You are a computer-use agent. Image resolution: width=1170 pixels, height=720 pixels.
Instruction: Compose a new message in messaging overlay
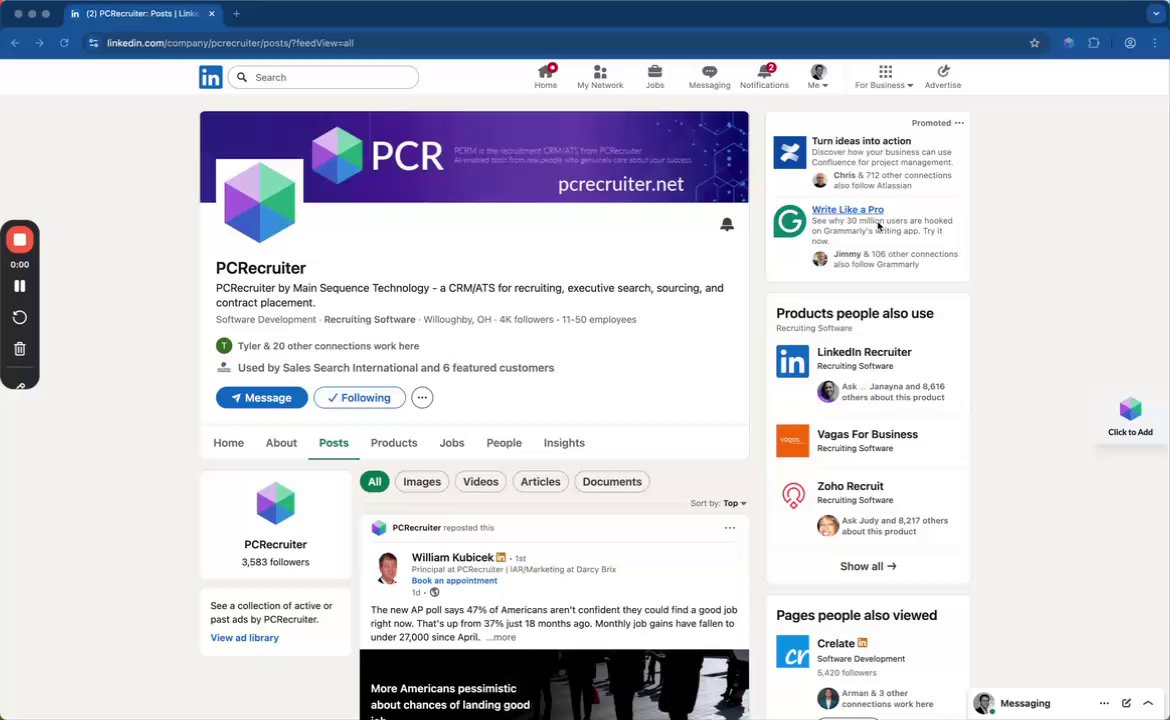tap(1127, 703)
